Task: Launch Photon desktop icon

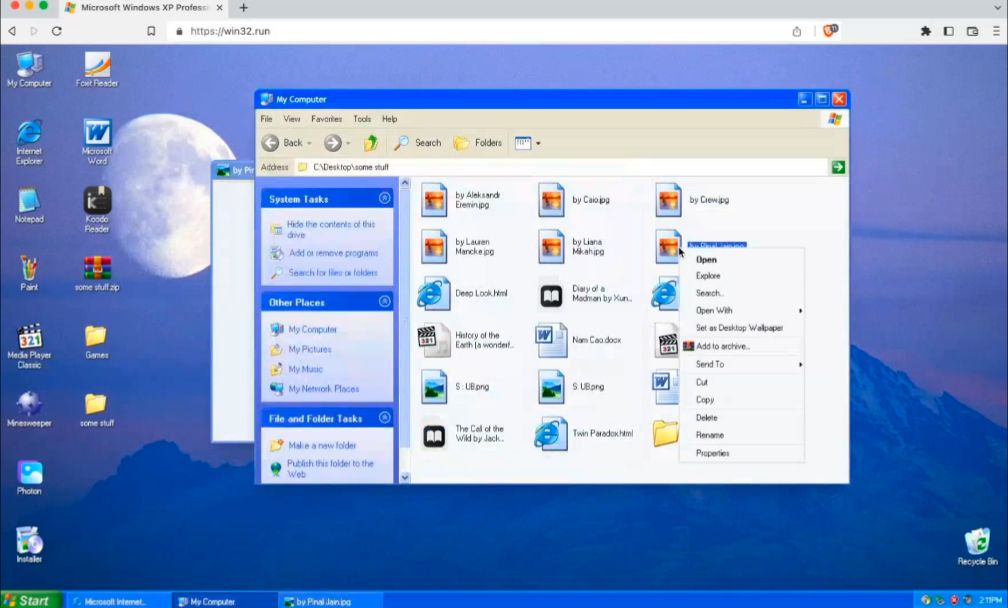Action: [29, 478]
